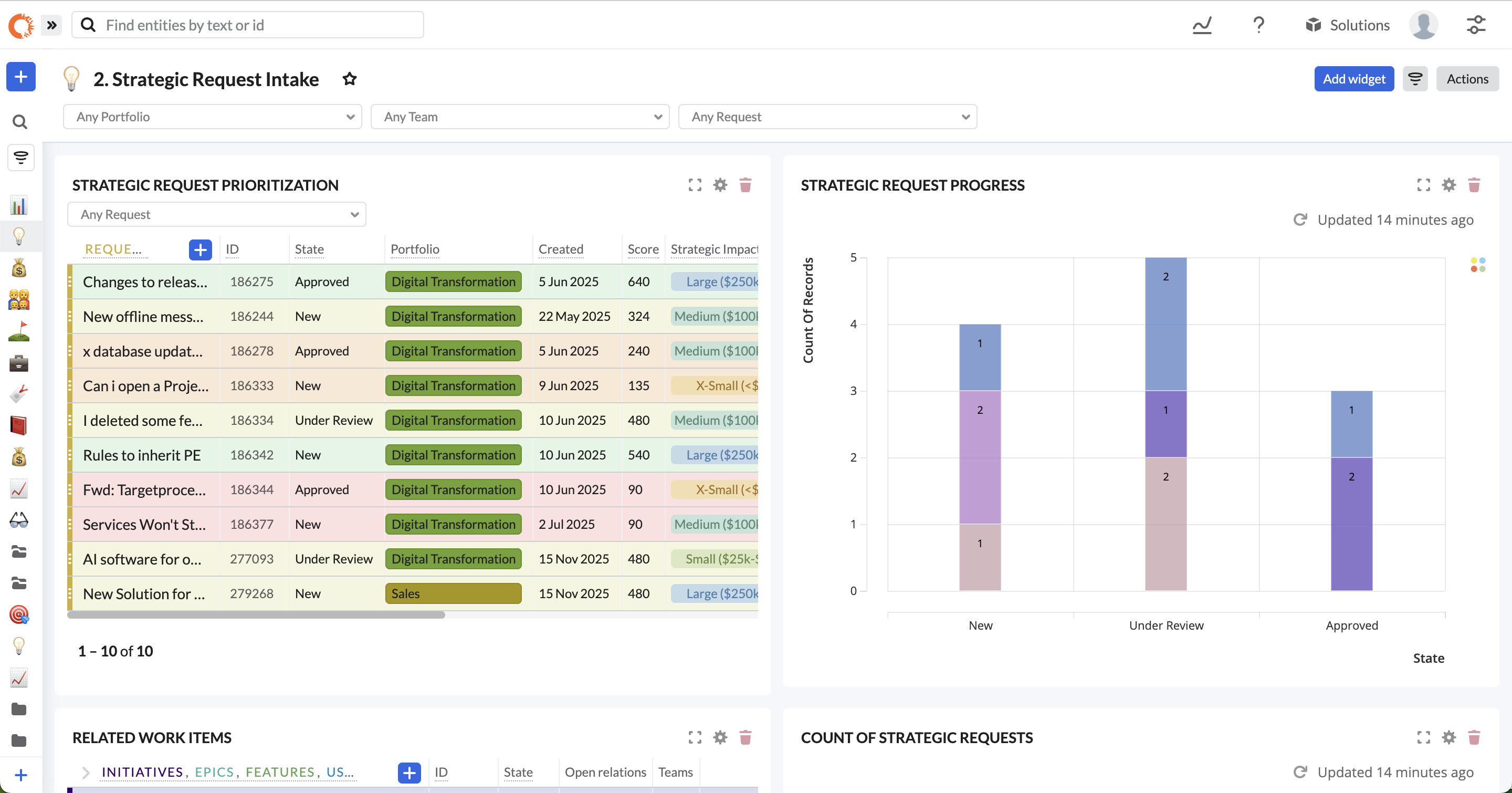Click the chart color legend dots
Viewport: 1512px width, 793px height.
click(x=1477, y=265)
